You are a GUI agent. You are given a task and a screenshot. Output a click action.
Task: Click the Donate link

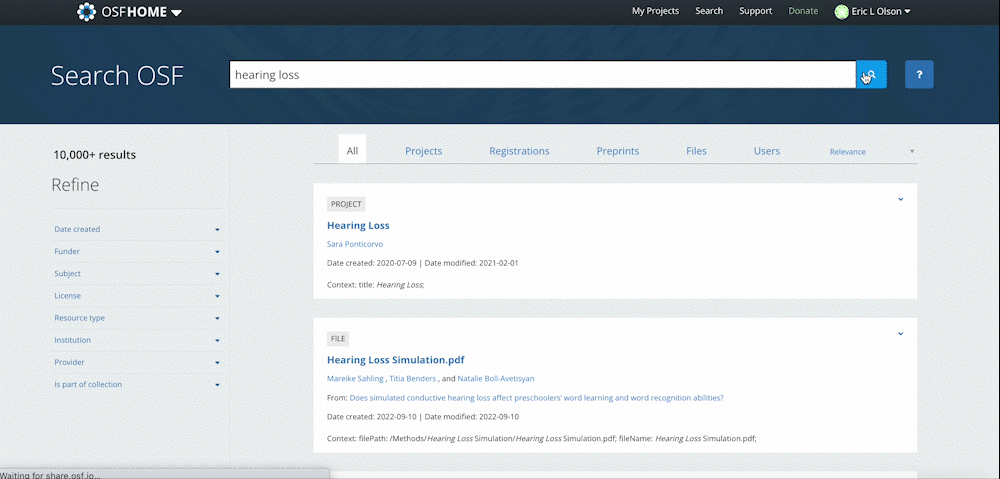click(803, 11)
